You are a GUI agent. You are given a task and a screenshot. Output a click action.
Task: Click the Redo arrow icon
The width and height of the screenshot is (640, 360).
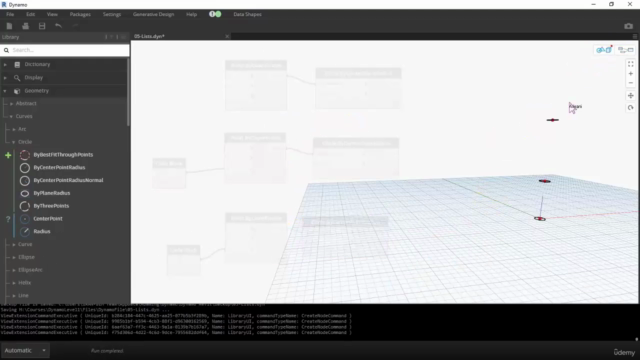[75, 26]
